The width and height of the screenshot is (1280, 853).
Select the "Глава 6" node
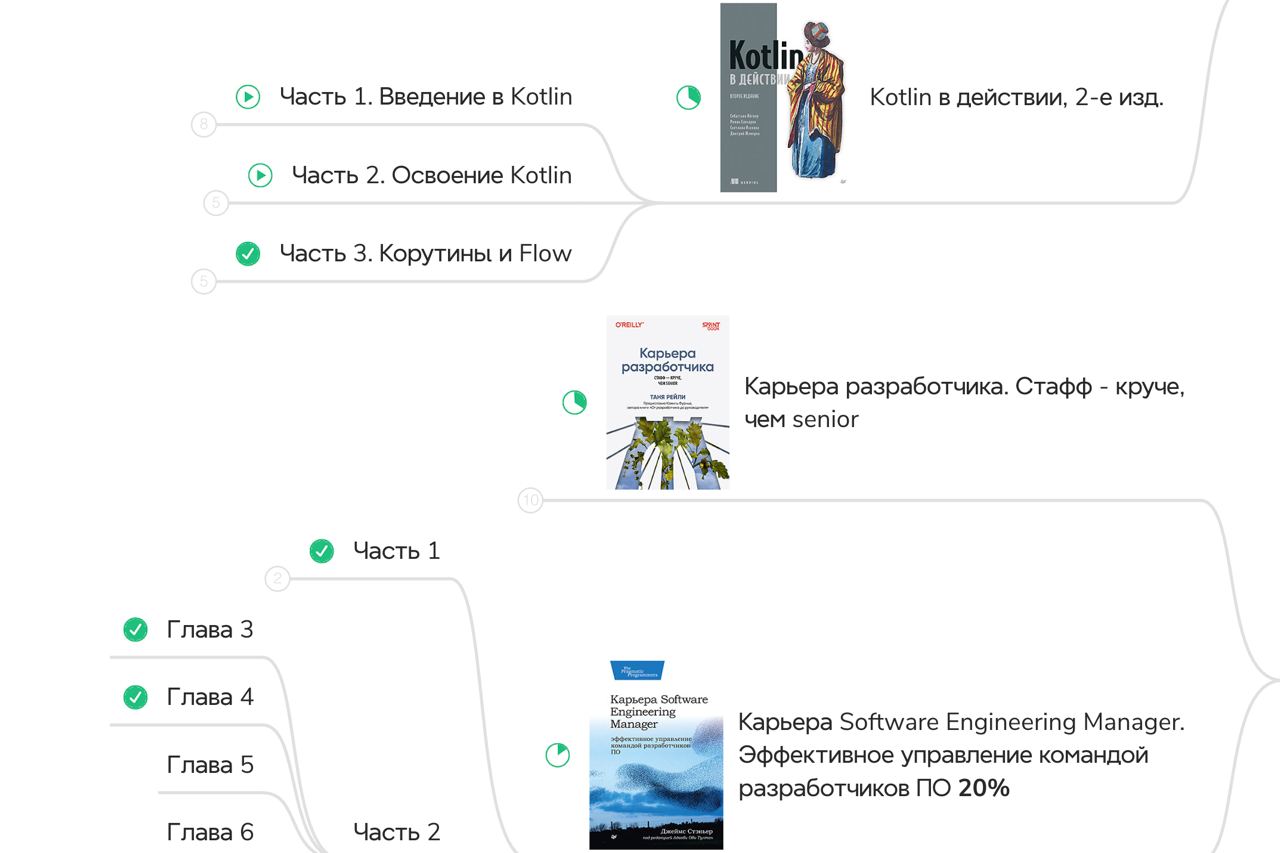tap(210, 832)
